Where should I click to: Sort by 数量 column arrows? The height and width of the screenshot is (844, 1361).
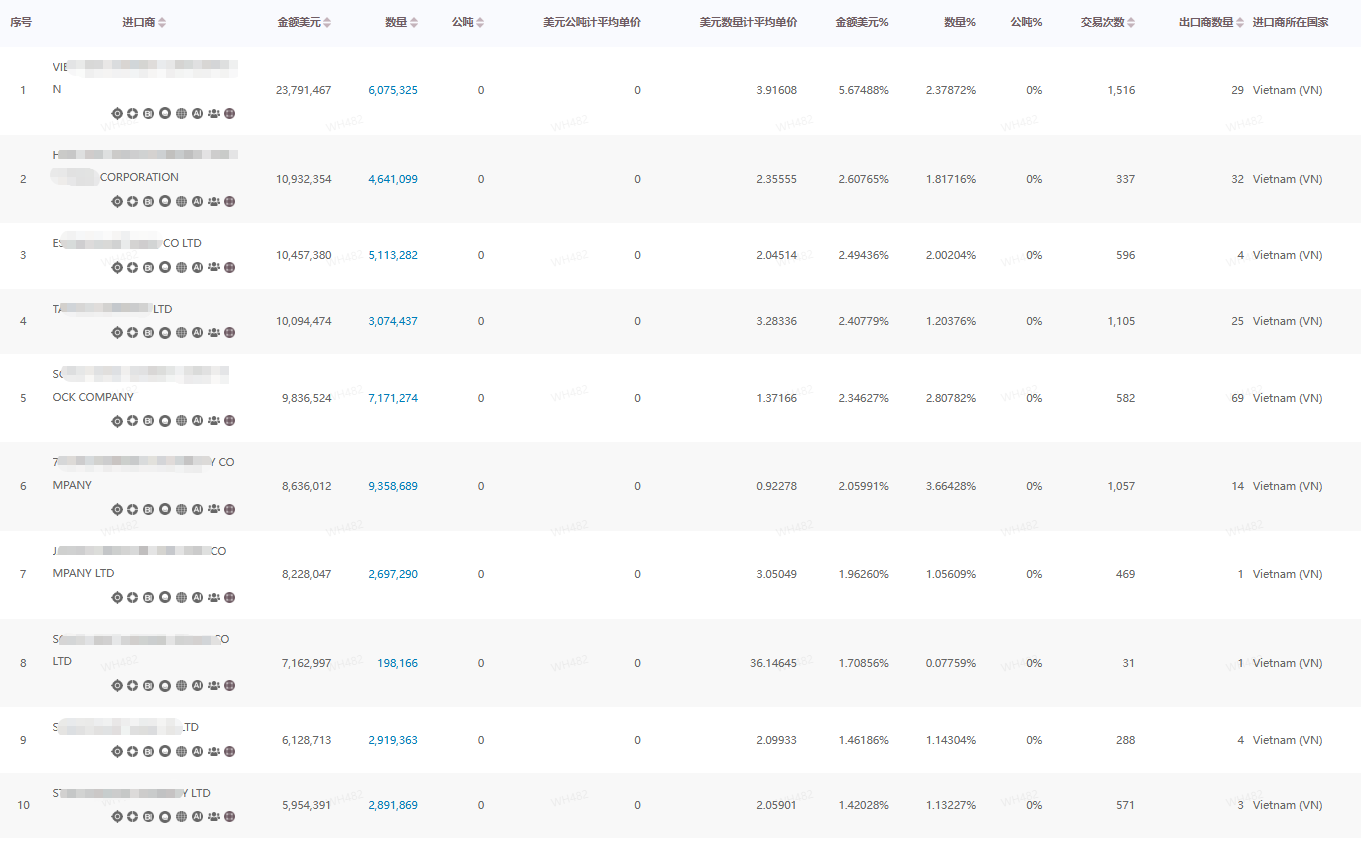pos(414,22)
